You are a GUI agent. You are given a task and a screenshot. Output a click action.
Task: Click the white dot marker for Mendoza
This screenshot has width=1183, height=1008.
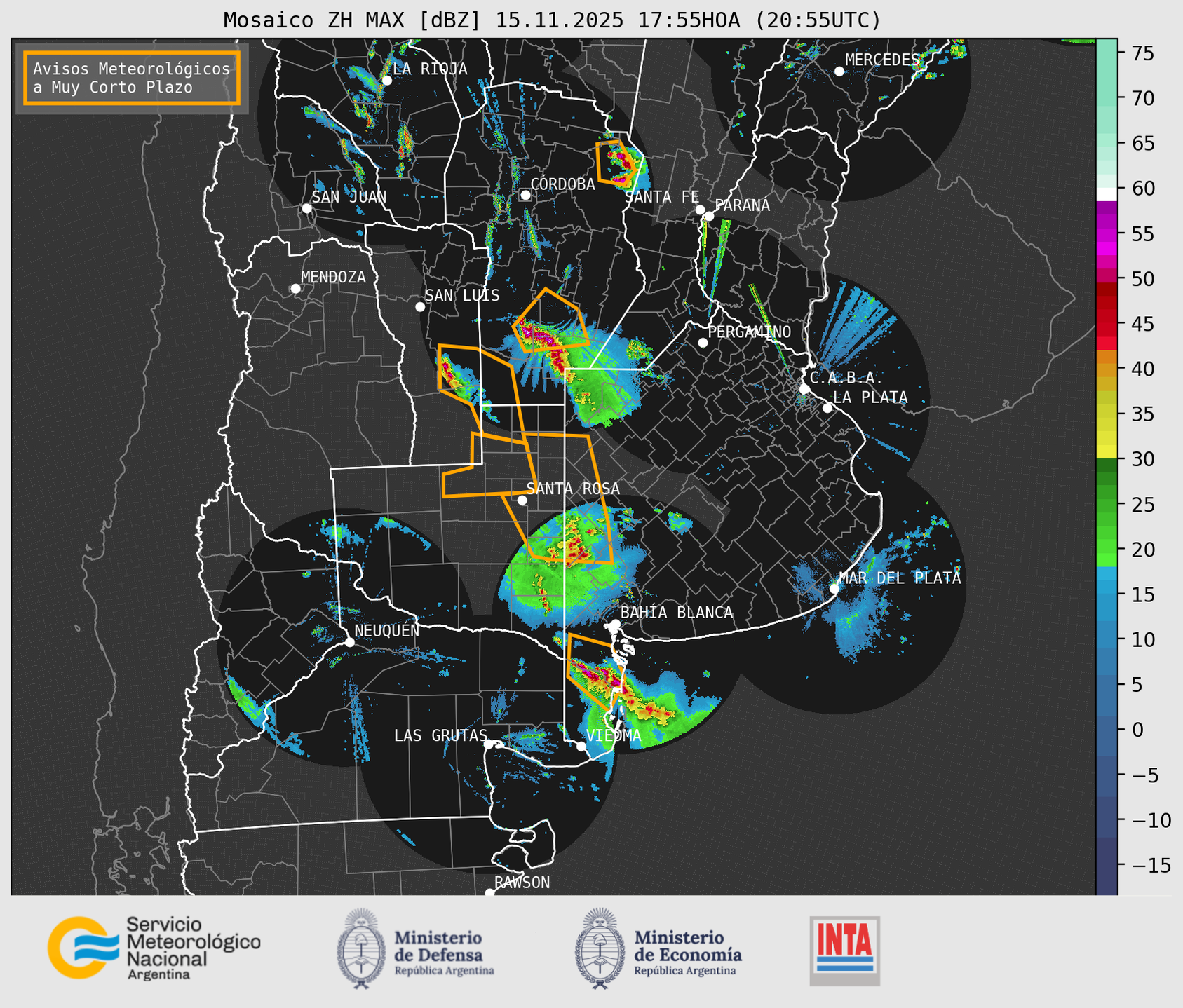(295, 288)
